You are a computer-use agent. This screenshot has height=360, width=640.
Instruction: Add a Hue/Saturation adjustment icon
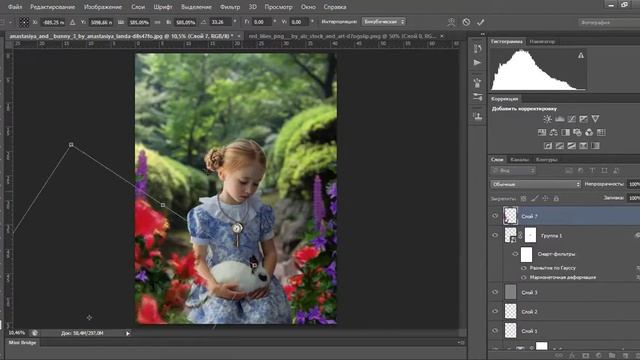point(542,132)
